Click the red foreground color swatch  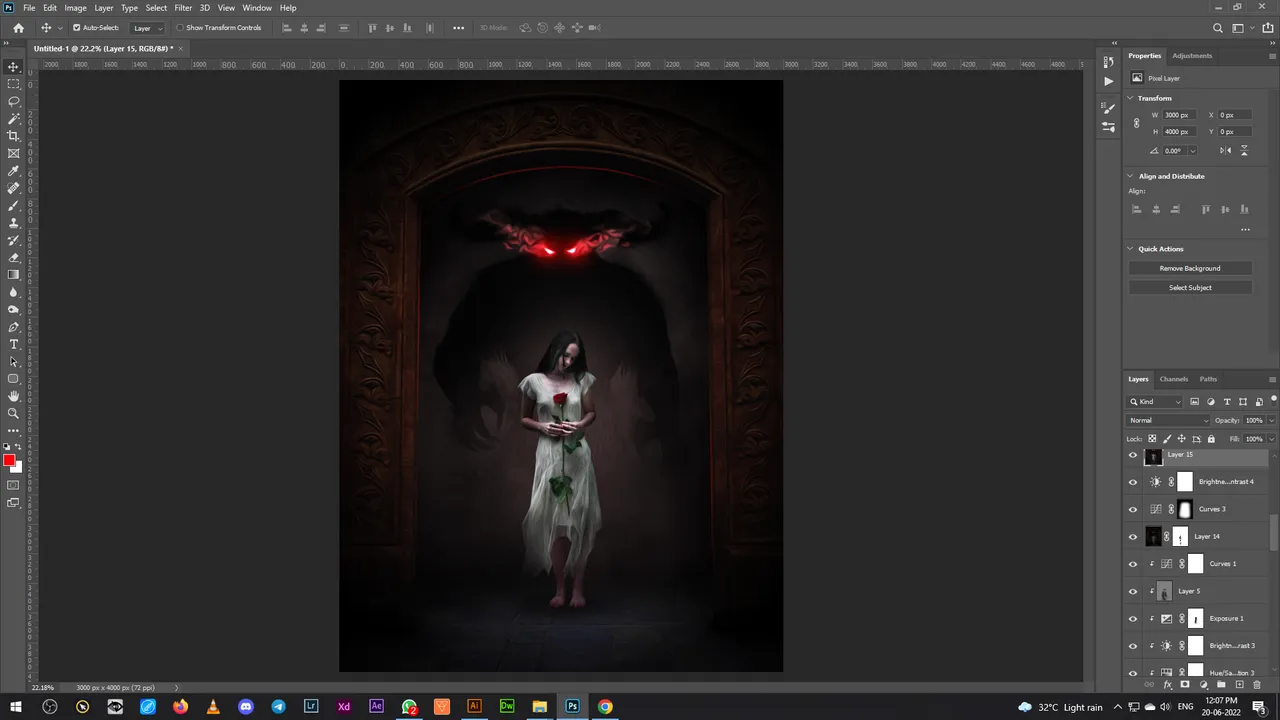[x=9, y=461]
